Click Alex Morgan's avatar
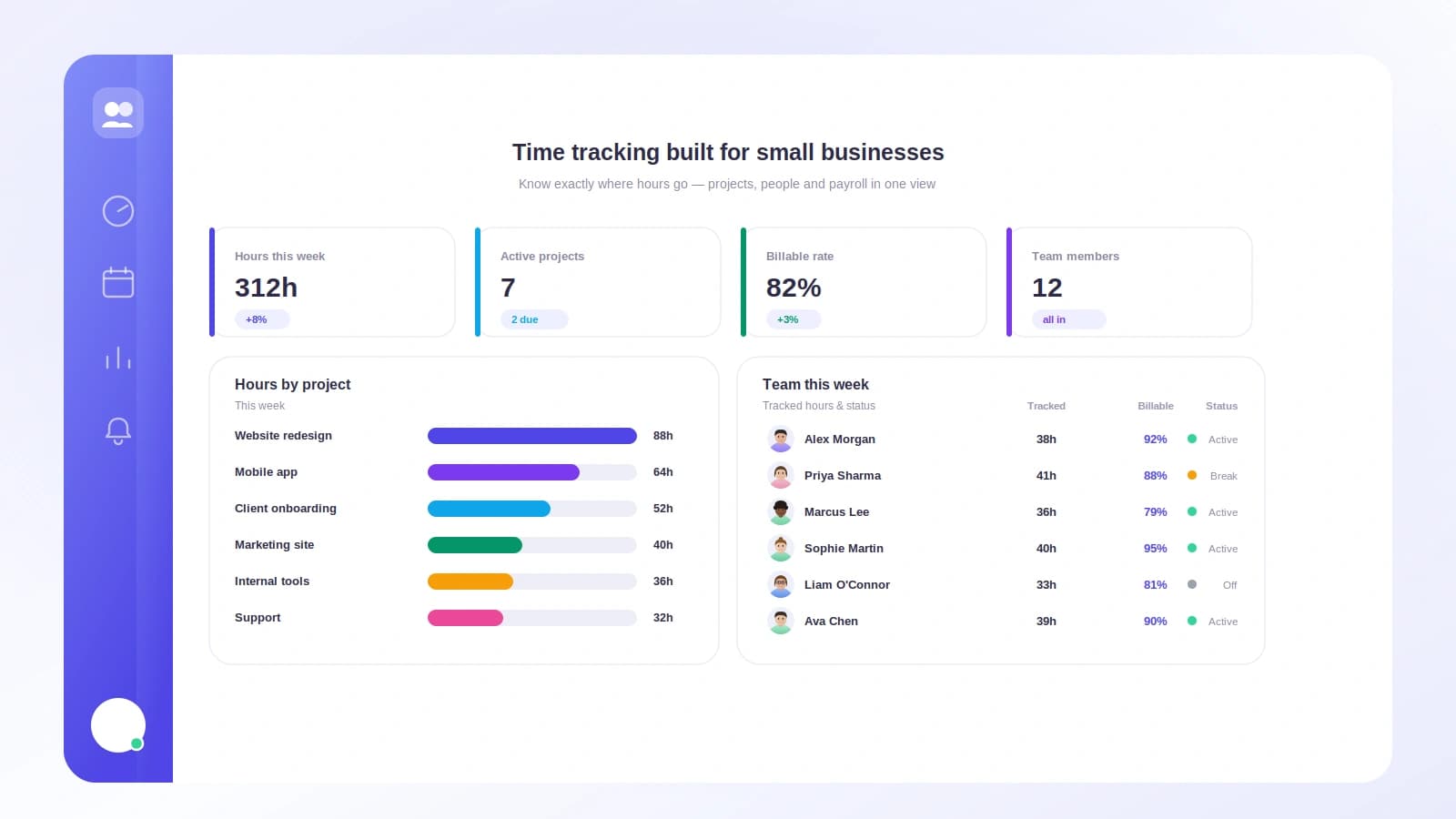 [x=781, y=439]
